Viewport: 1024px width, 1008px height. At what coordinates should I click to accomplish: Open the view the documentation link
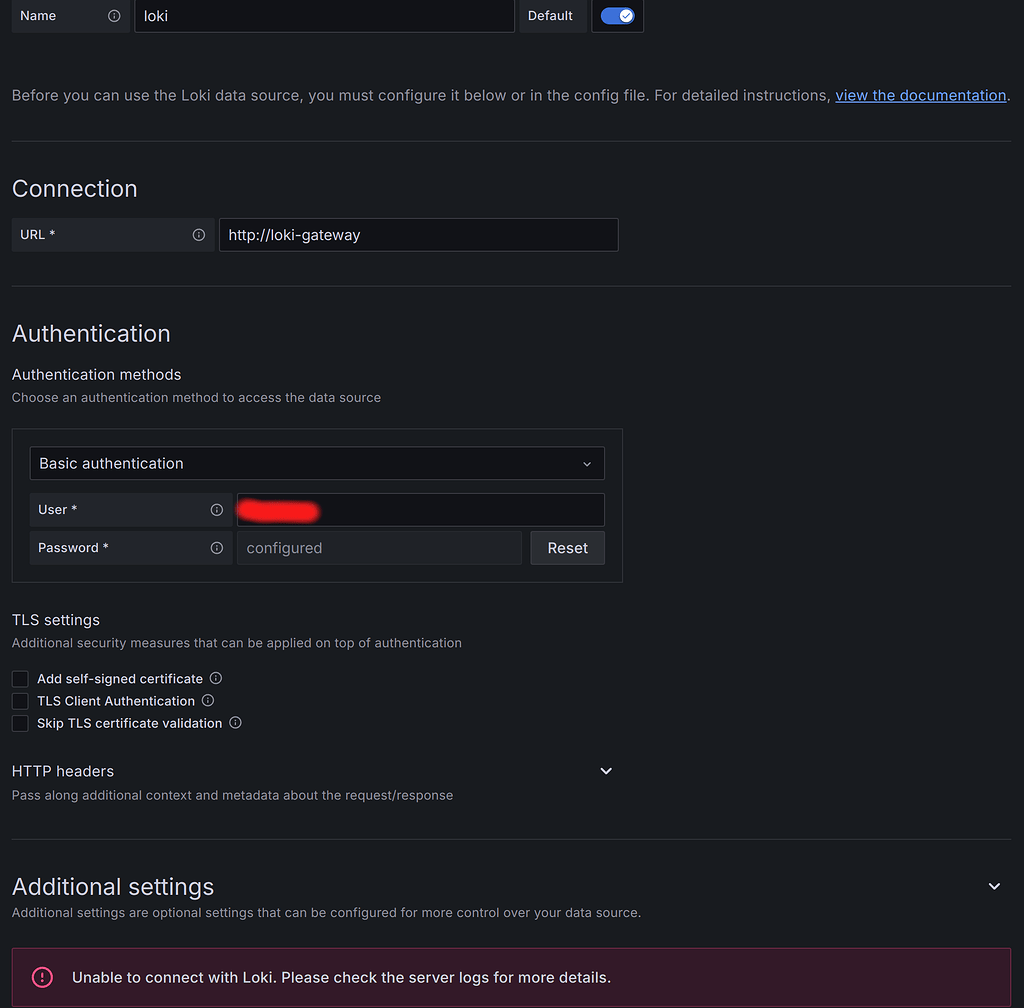point(920,95)
